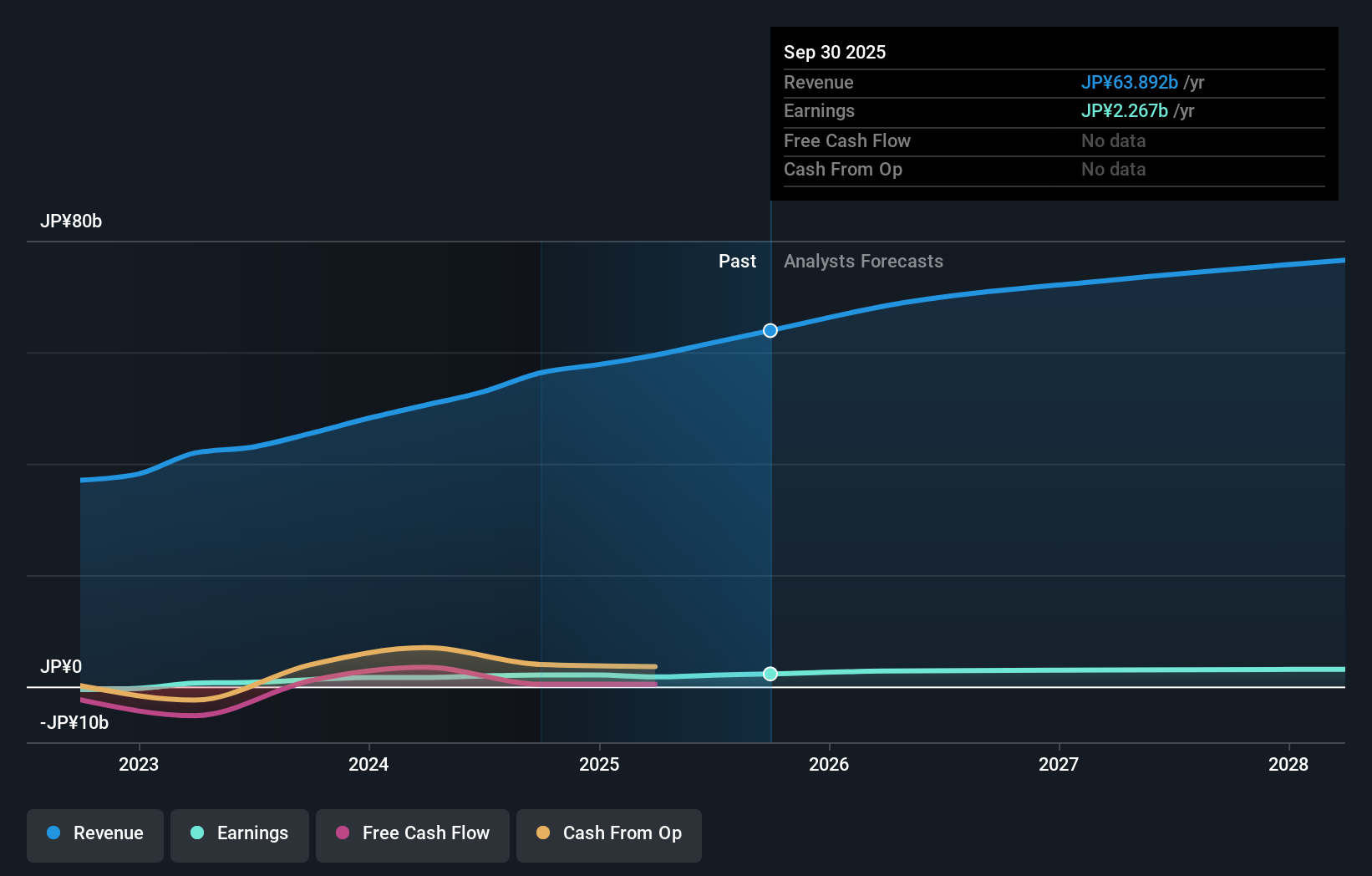Expand the Sep 30 2025 tooltip header
1372x876 pixels.
click(834, 52)
